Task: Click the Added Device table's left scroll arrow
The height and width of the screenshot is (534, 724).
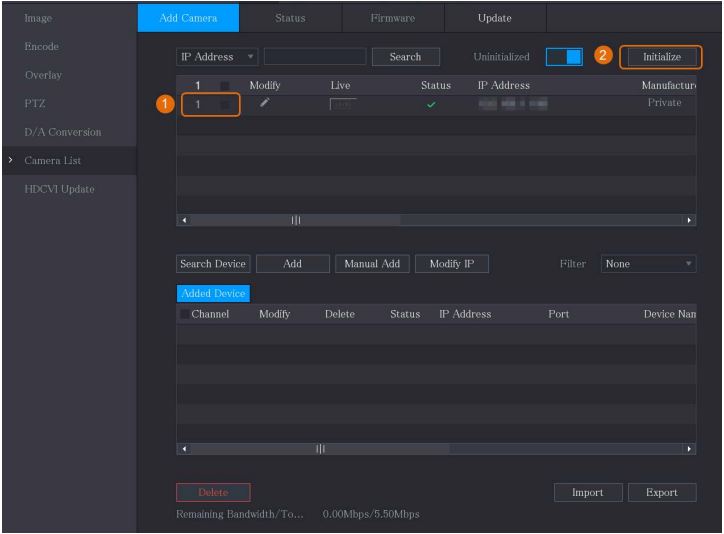Action: pyautogui.click(x=184, y=449)
